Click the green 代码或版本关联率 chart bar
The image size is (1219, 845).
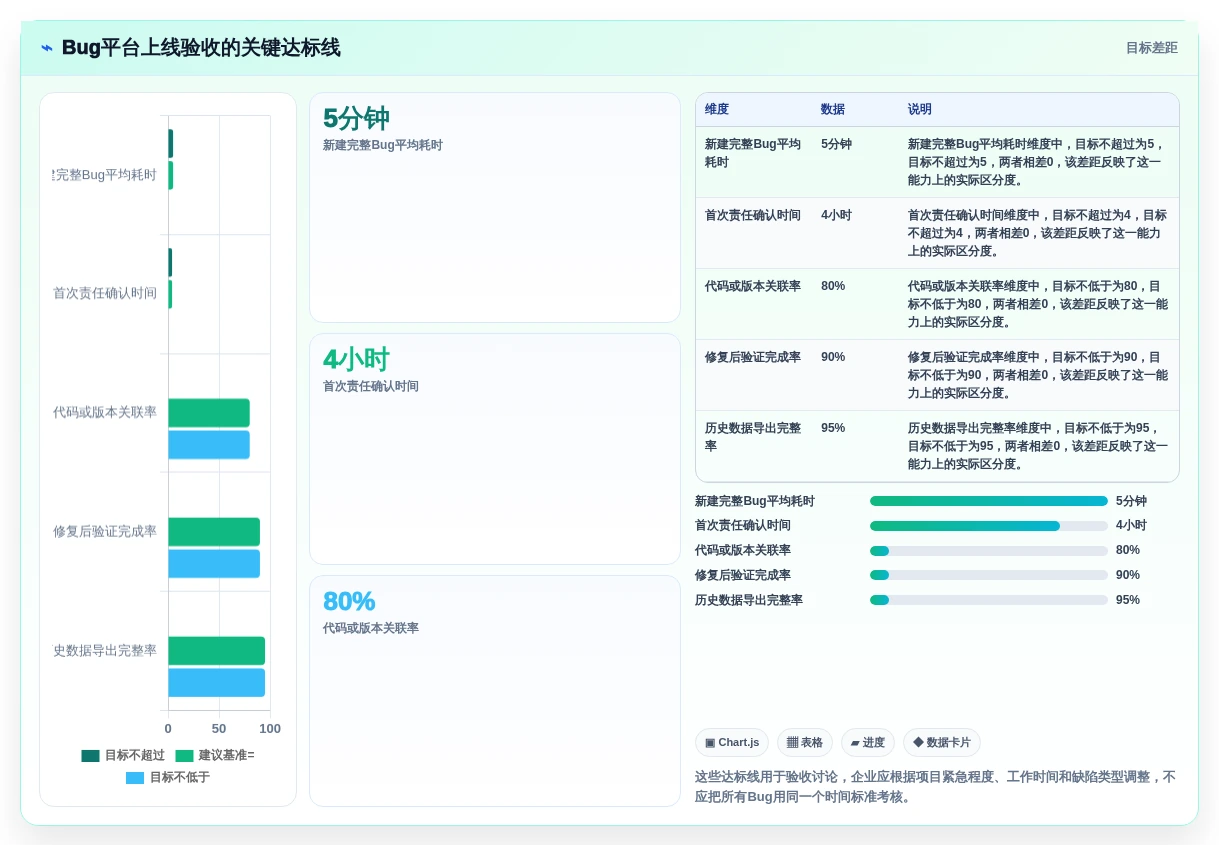(209, 413)
